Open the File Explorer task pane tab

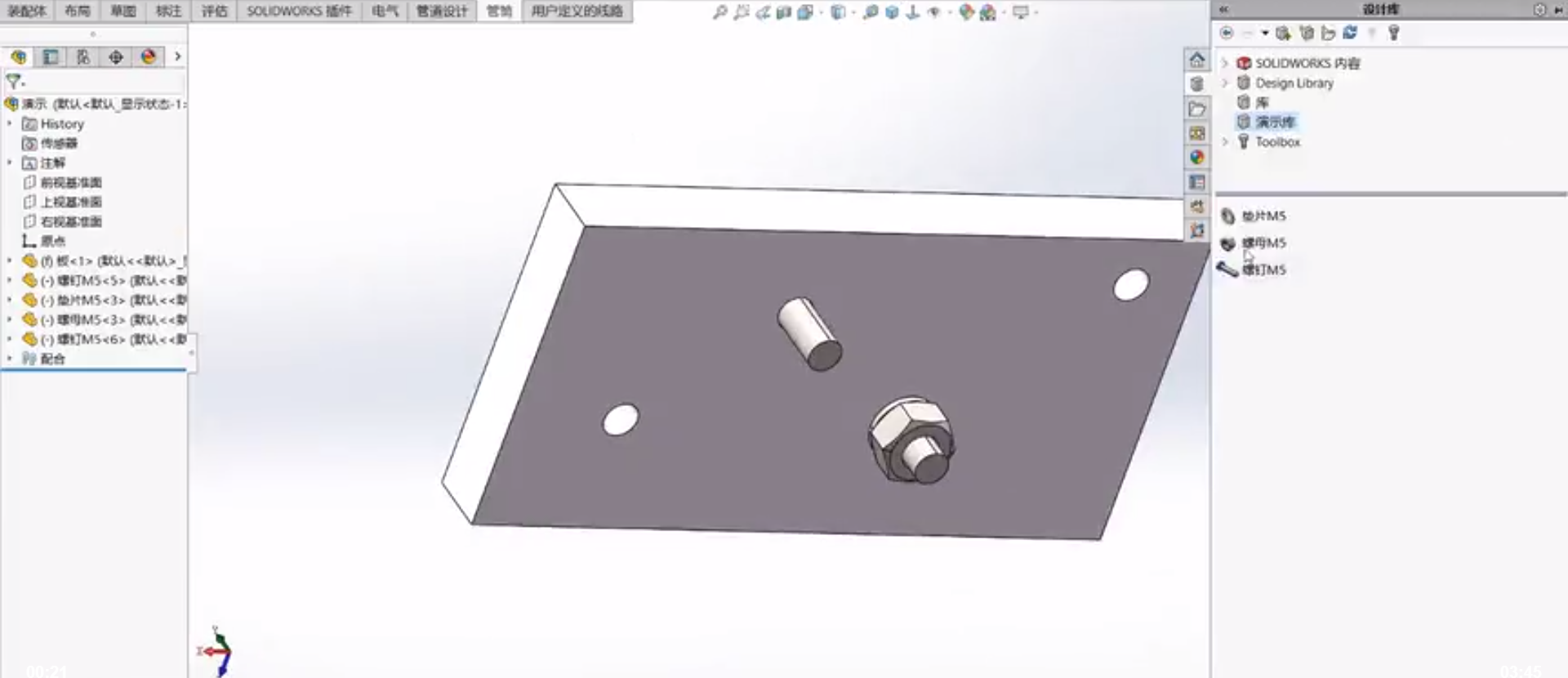pos(1197,109)
